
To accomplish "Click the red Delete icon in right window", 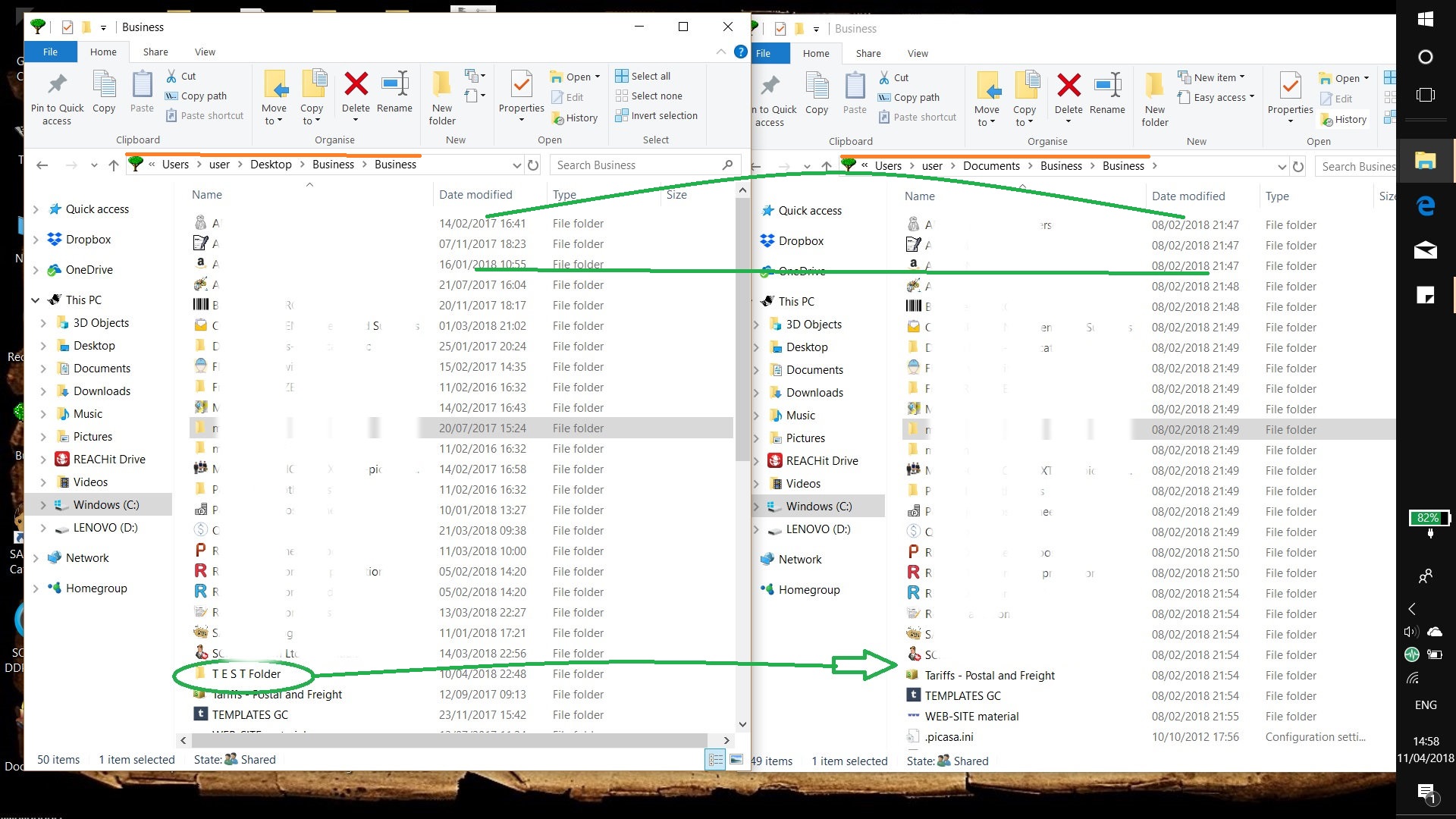I will pos(1068,85).
